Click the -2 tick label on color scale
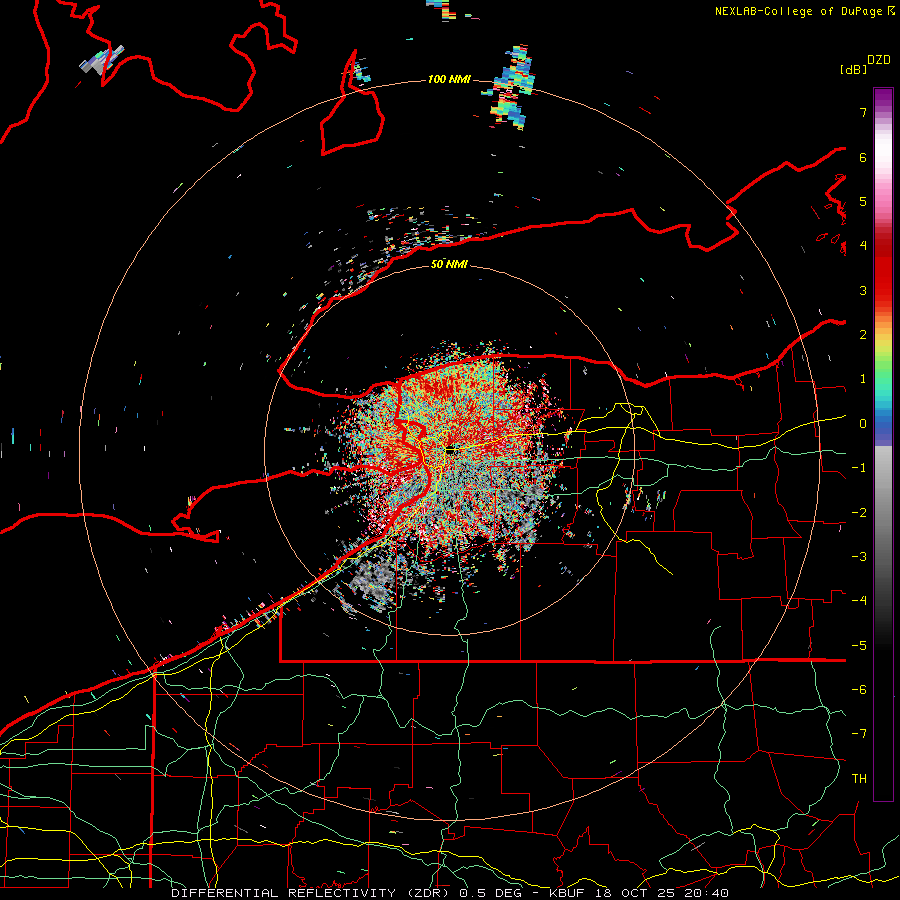Viewport: 900px width, 900px height. (859, 513)
